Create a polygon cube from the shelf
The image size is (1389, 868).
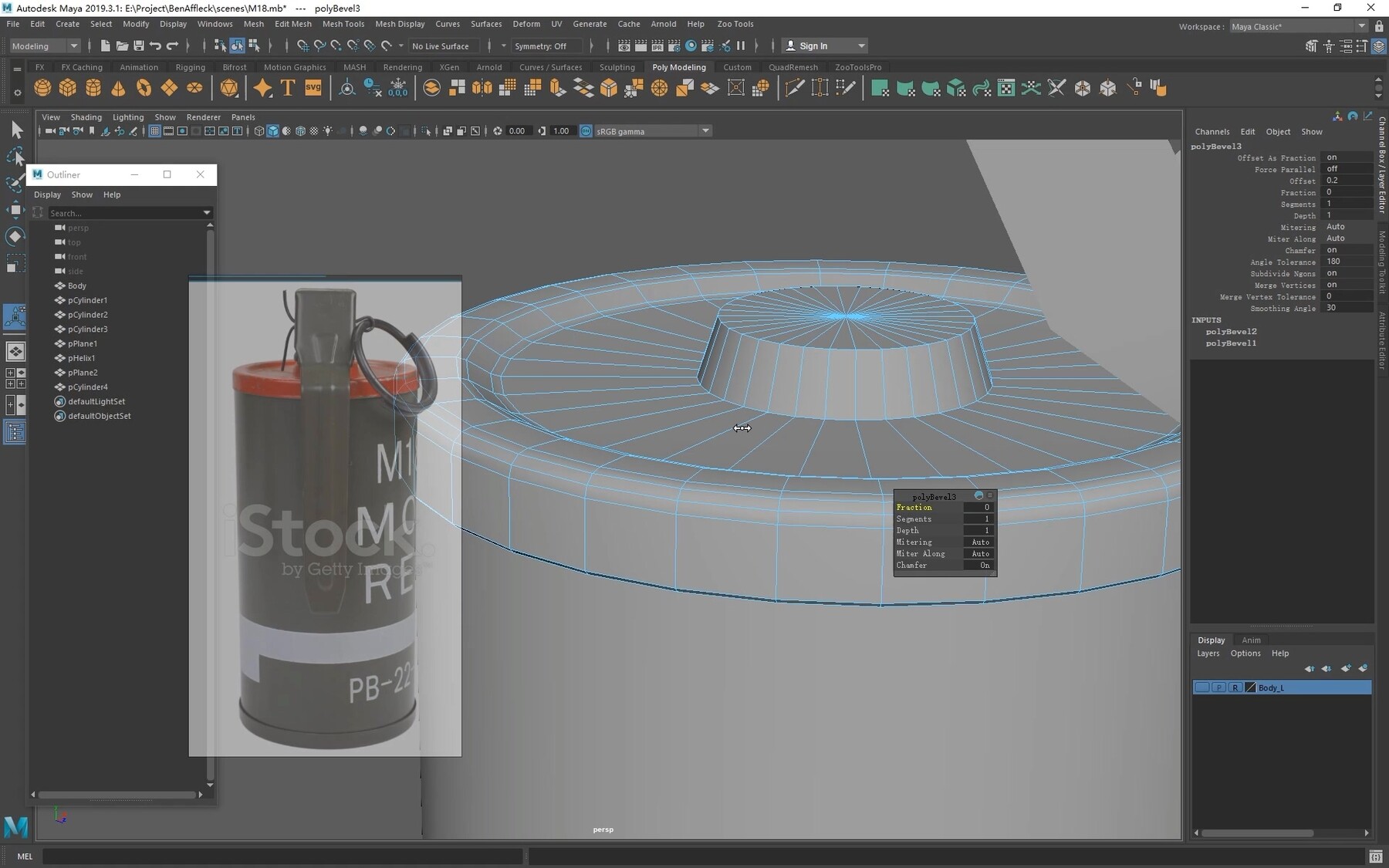(x=68, y=88)
